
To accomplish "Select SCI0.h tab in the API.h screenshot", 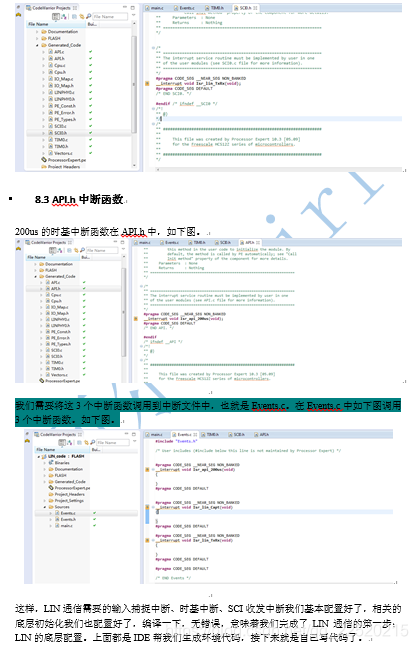I will (223, 242).
